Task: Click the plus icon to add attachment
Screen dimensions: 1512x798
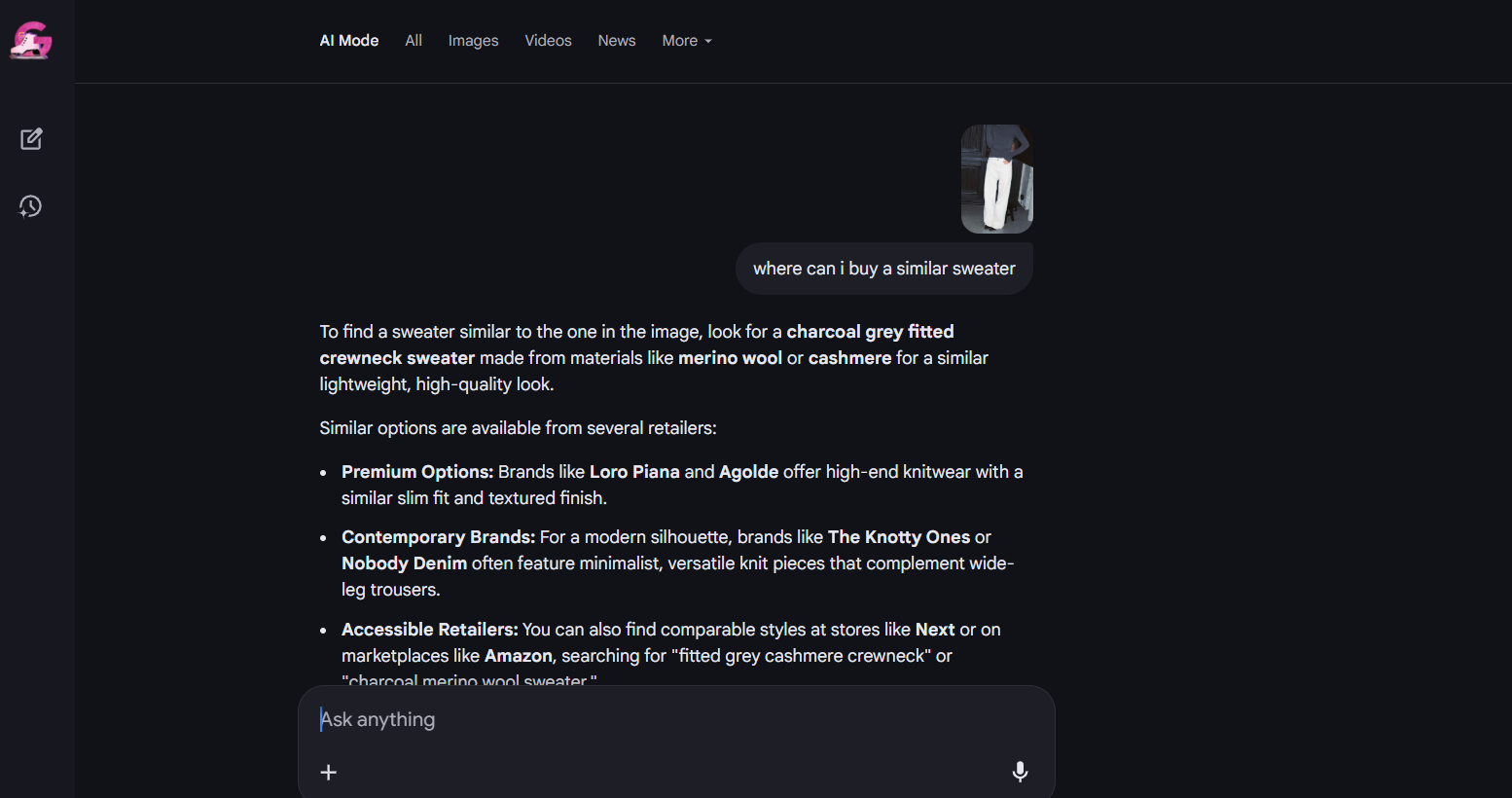Action: pyautogui.click(x=329, y=773)
